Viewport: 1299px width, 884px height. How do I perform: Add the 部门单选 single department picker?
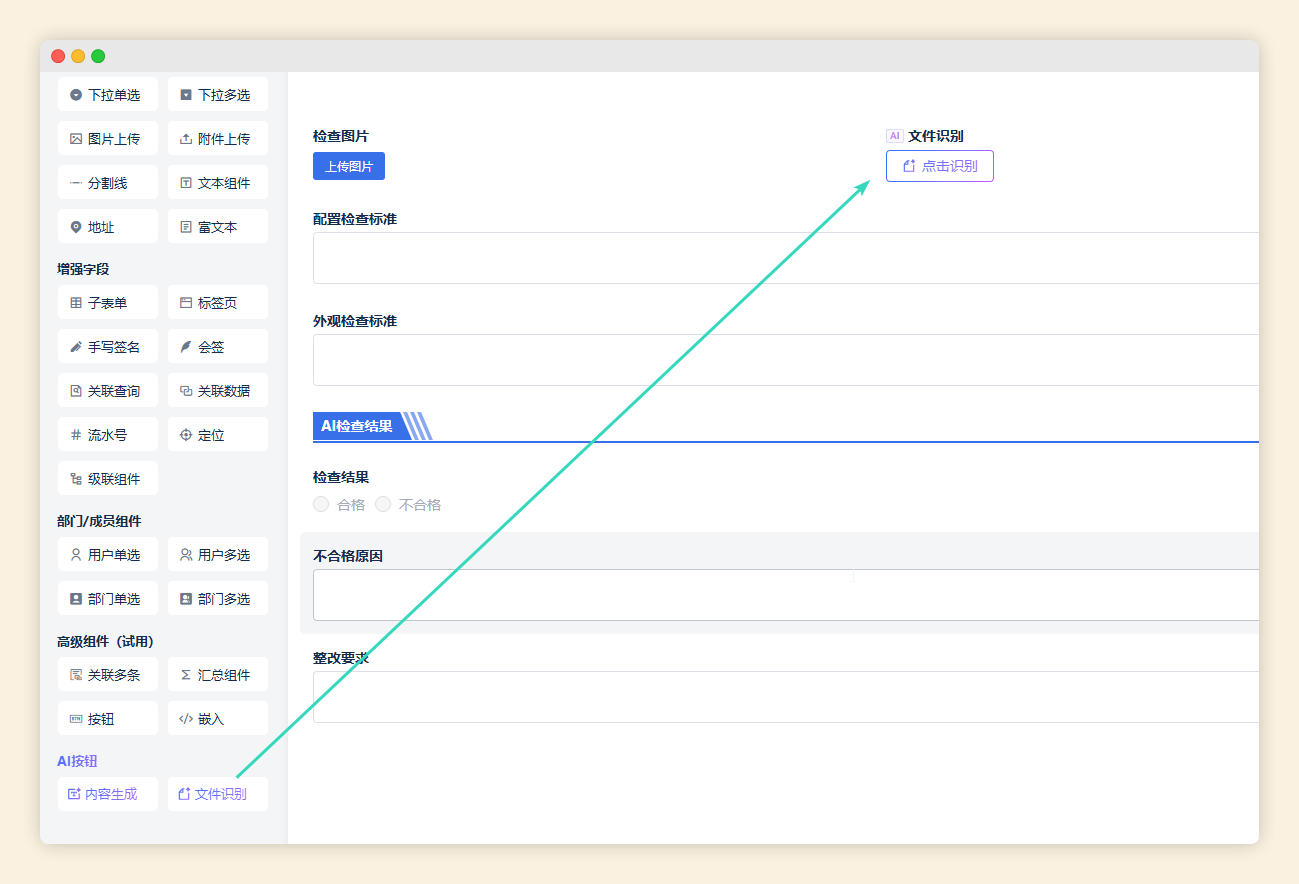coord(108,599)
